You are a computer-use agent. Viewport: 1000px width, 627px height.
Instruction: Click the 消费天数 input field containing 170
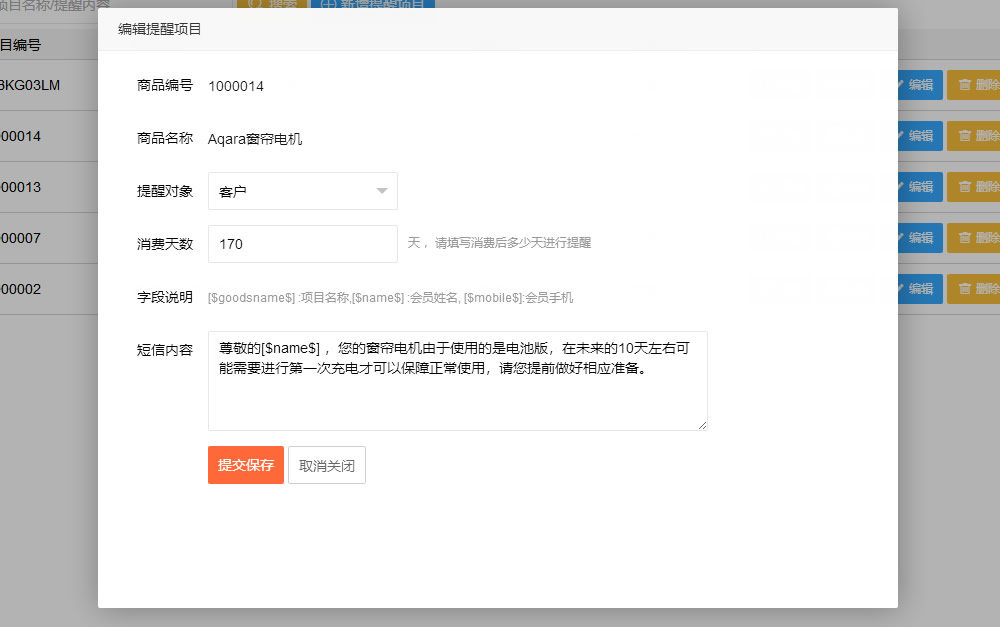[x=303, y=244]
